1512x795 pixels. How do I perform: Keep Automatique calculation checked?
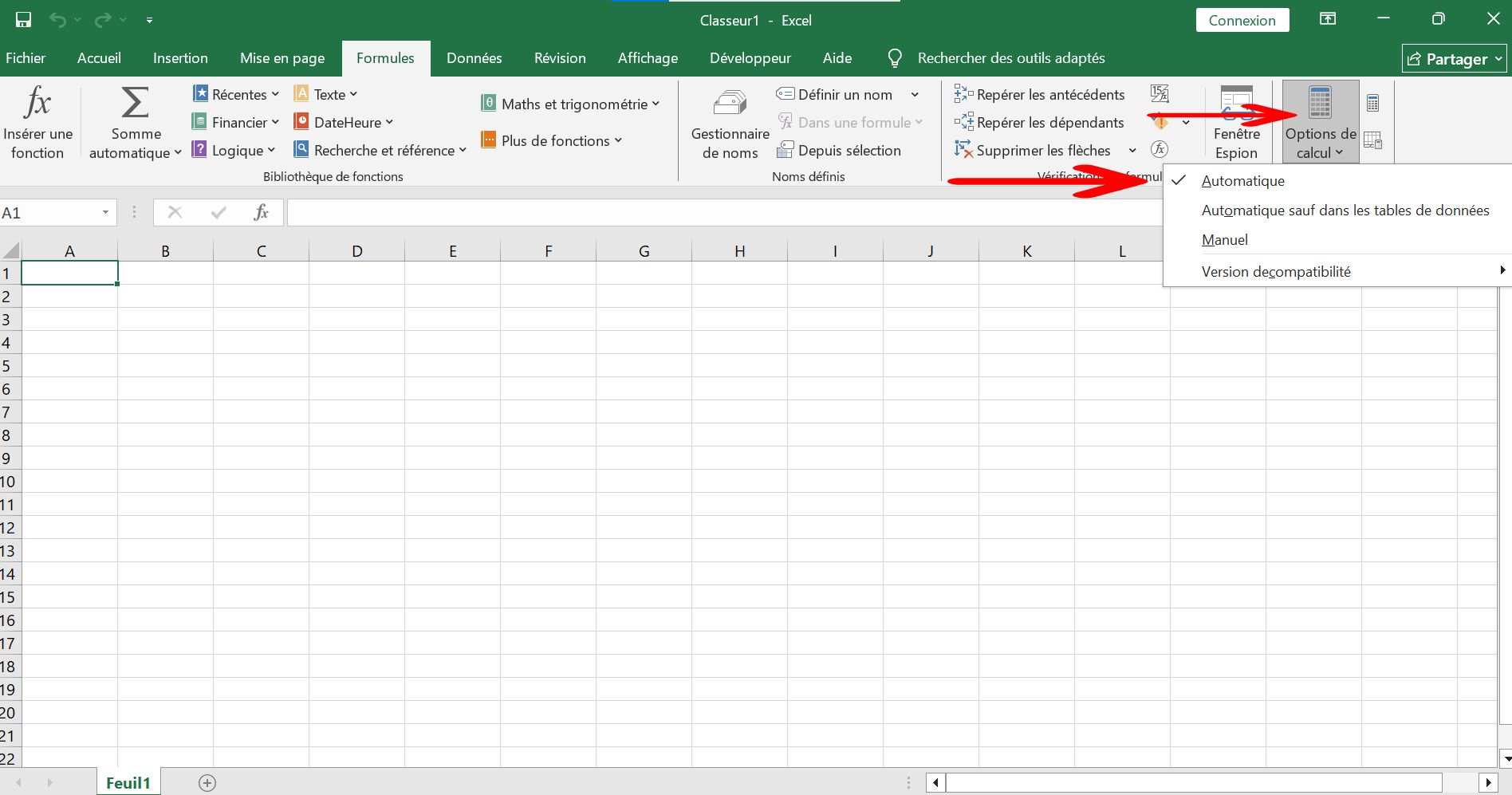1242,180
